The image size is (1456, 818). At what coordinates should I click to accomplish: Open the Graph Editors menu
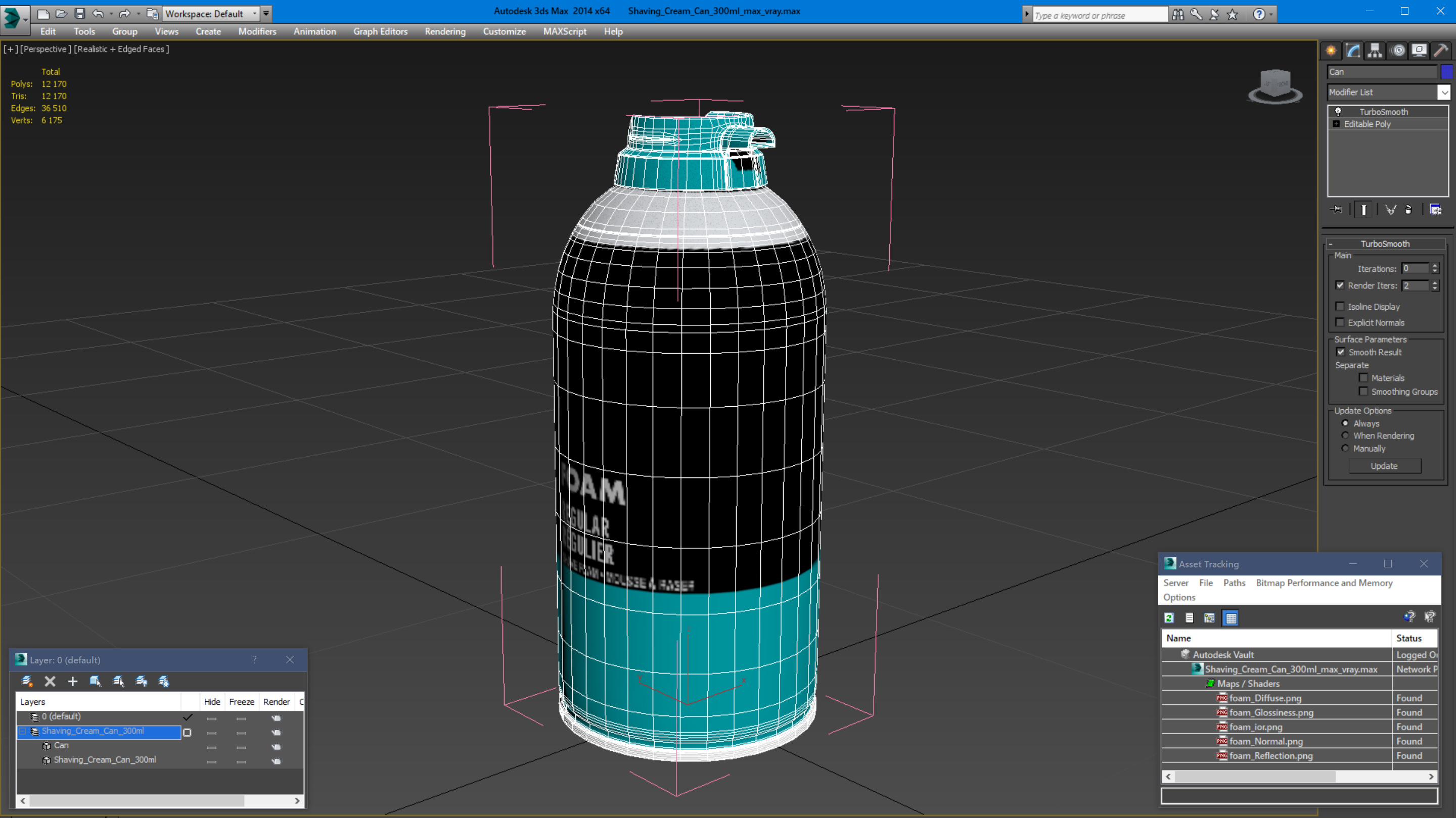click(380, 32)
